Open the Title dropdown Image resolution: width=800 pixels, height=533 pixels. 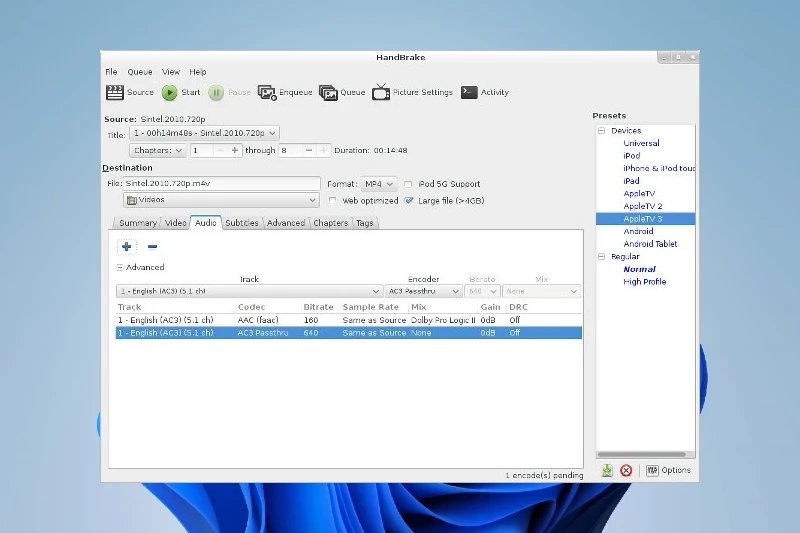point(204,133)
